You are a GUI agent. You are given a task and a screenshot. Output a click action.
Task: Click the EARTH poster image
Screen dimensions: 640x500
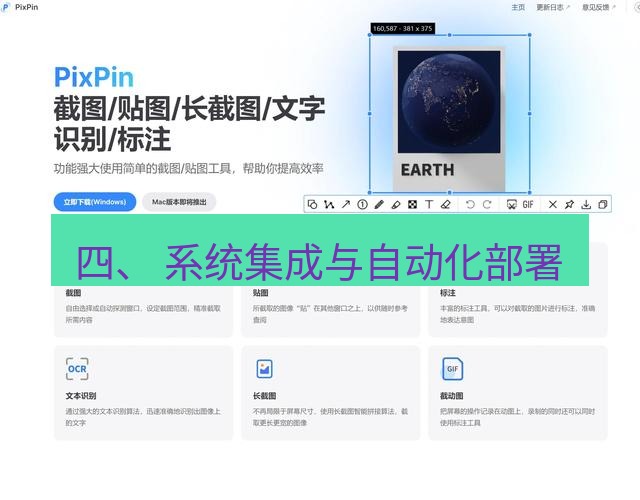(x=449, y=119)
